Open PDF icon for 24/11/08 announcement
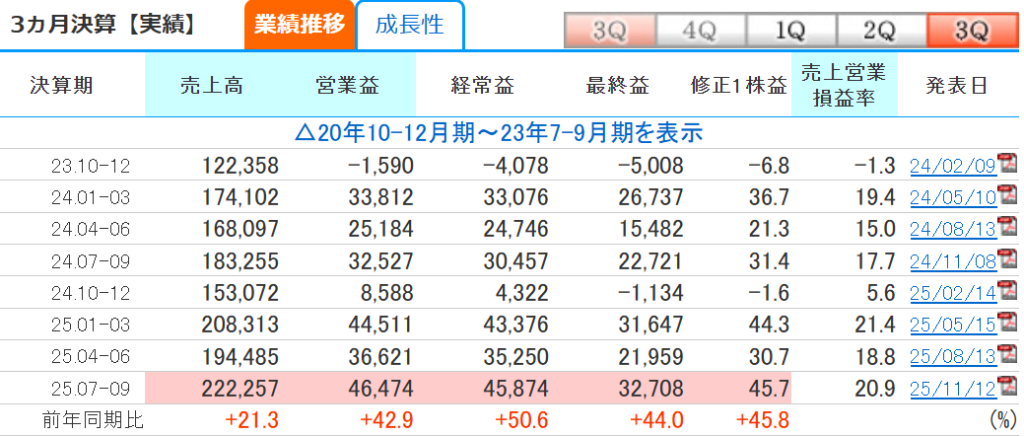Screen dimensions: 1024x436 1006,259
